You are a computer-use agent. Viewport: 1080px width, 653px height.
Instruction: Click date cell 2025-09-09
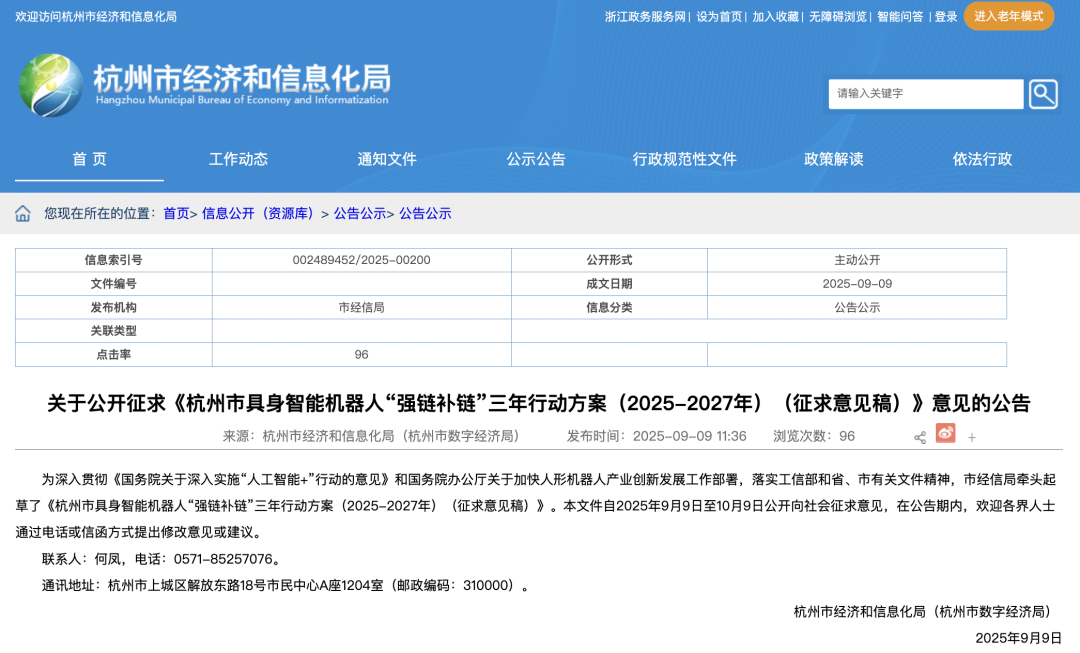(857, 284)
